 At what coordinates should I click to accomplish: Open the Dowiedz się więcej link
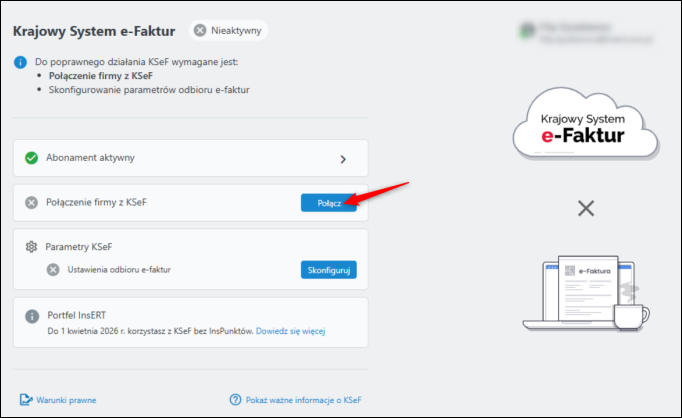point(290,331)
